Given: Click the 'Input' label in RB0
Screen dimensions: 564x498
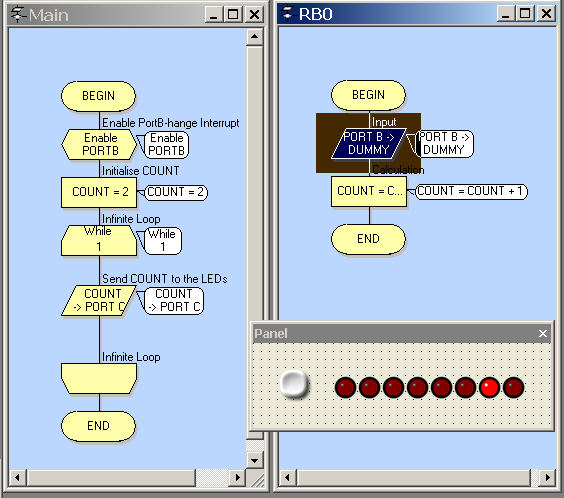Looking at the screenshot, I should (x=384, y=122).
